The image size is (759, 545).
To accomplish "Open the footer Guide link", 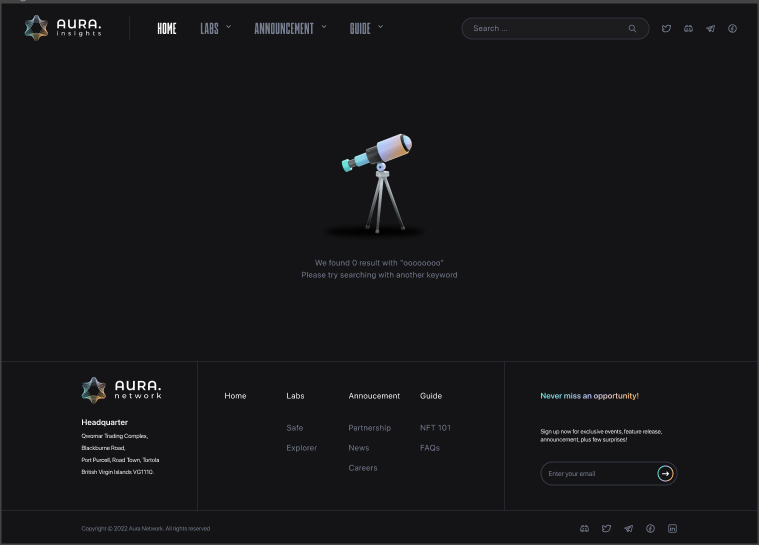I will [431, 396].
